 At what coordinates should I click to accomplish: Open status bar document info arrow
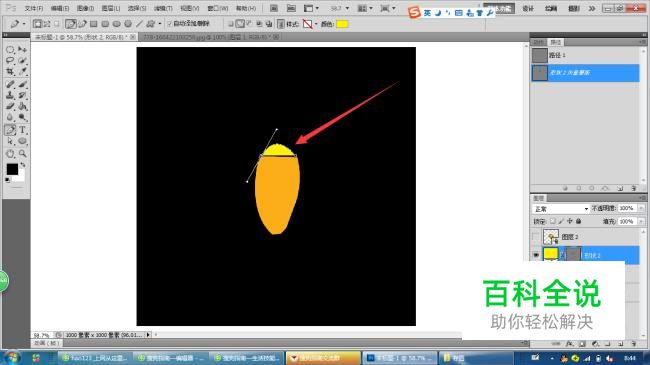tap(148, 335)
